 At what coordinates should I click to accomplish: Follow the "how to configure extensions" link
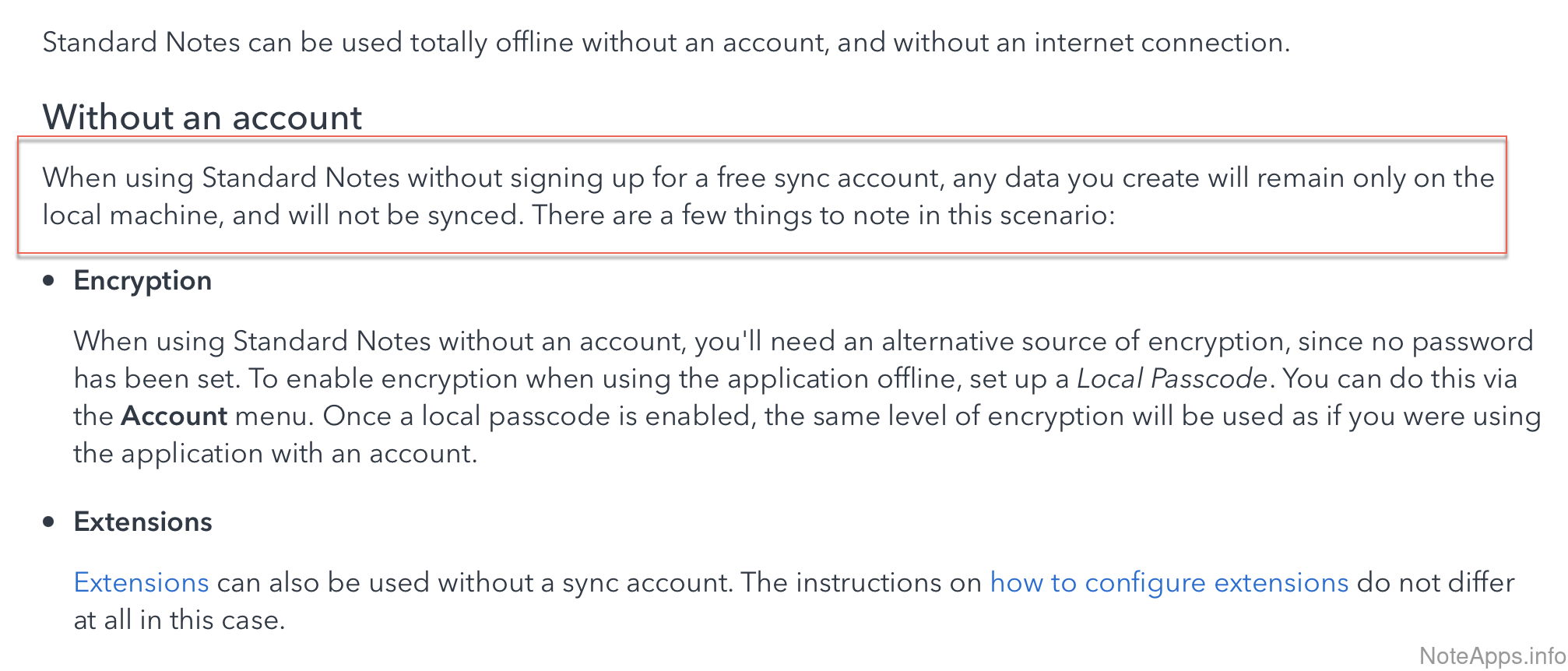(1169, 583)
